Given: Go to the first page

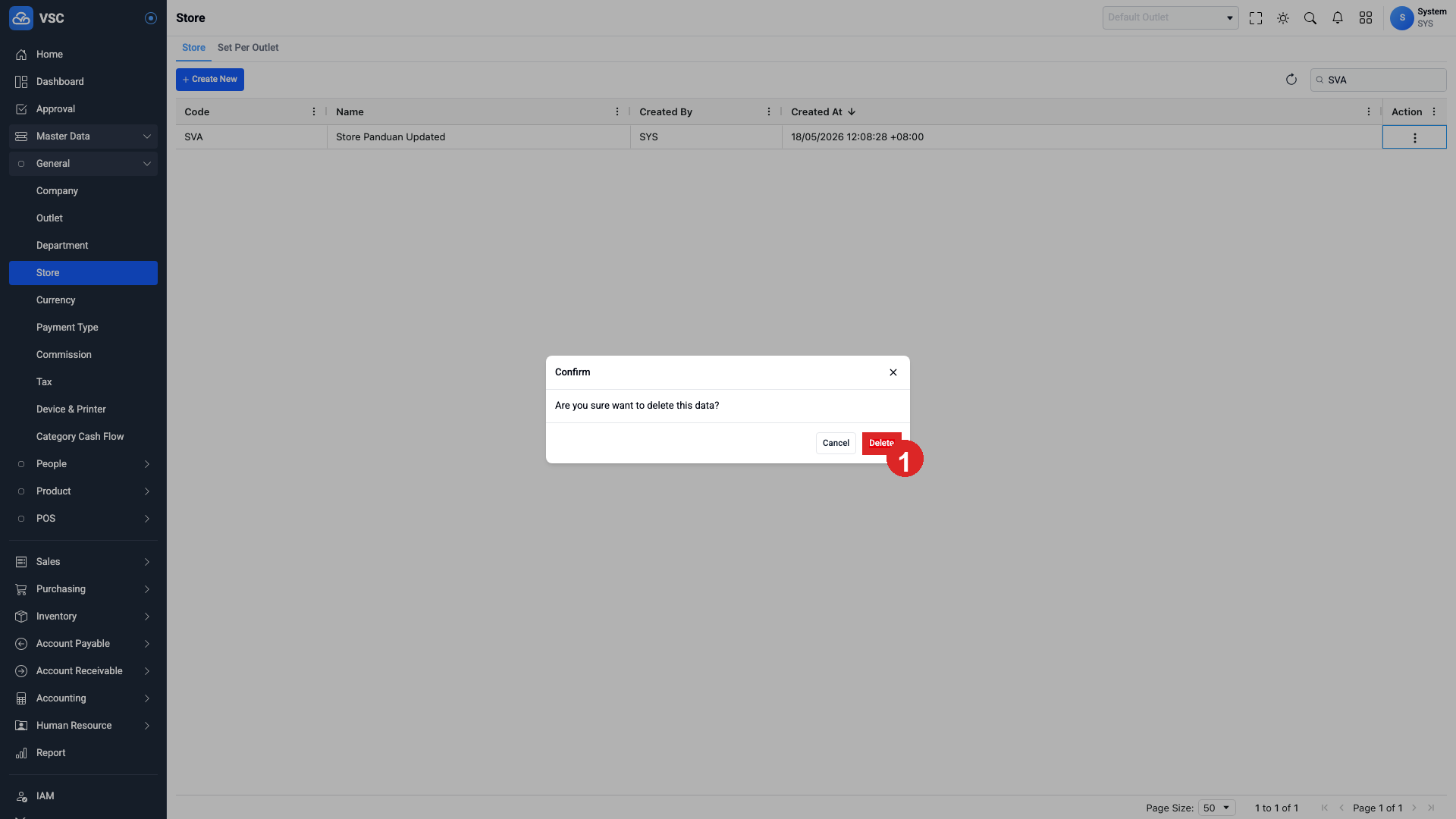Looking at the screenshot, I should pyautogui.click(x=1325, y=808).
